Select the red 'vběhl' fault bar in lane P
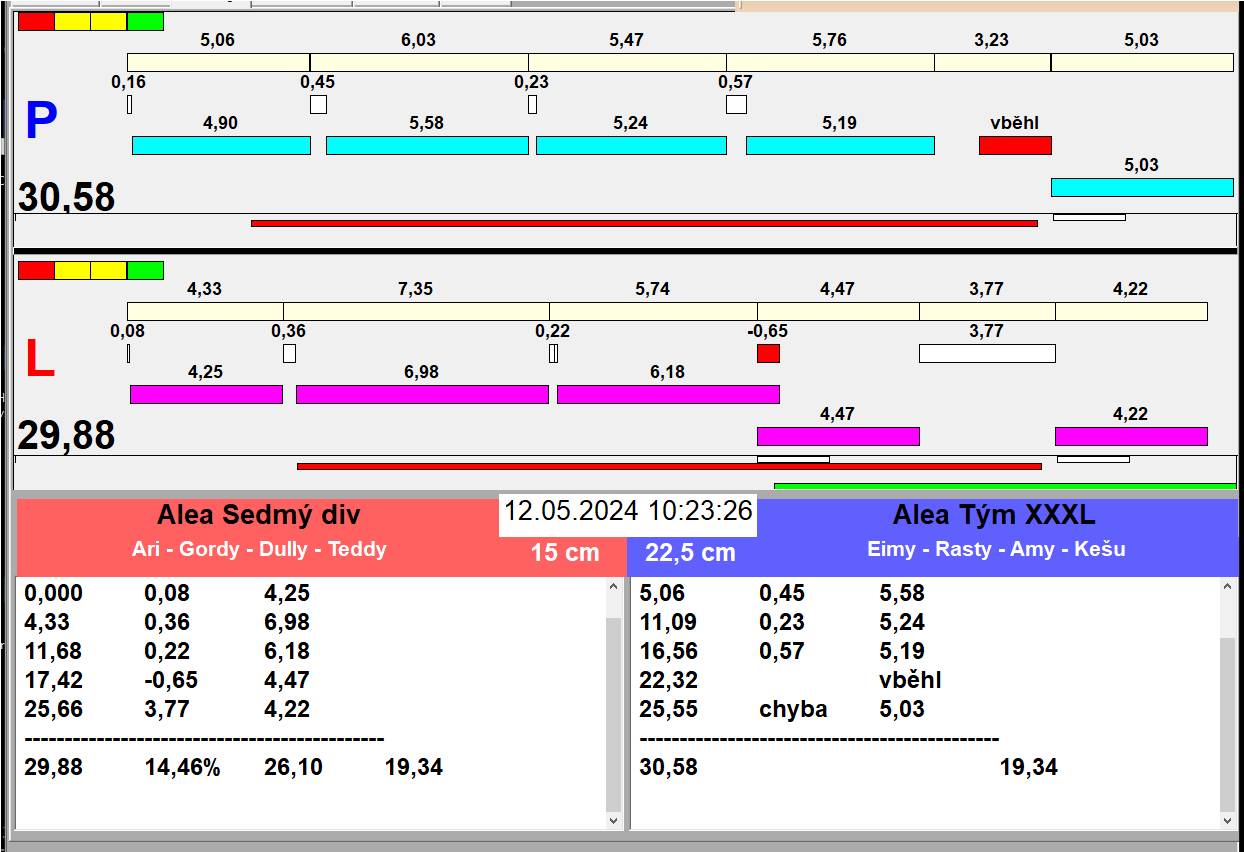 1015,145
